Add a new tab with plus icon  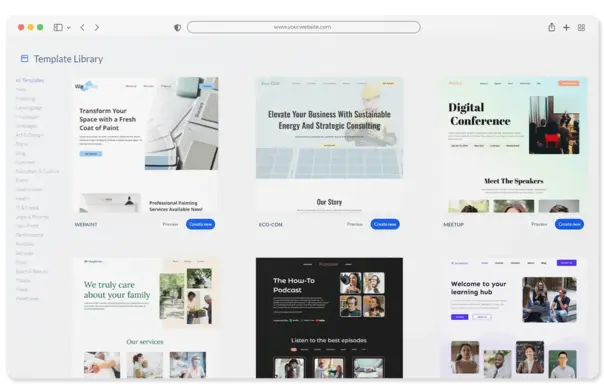point(566,27)
